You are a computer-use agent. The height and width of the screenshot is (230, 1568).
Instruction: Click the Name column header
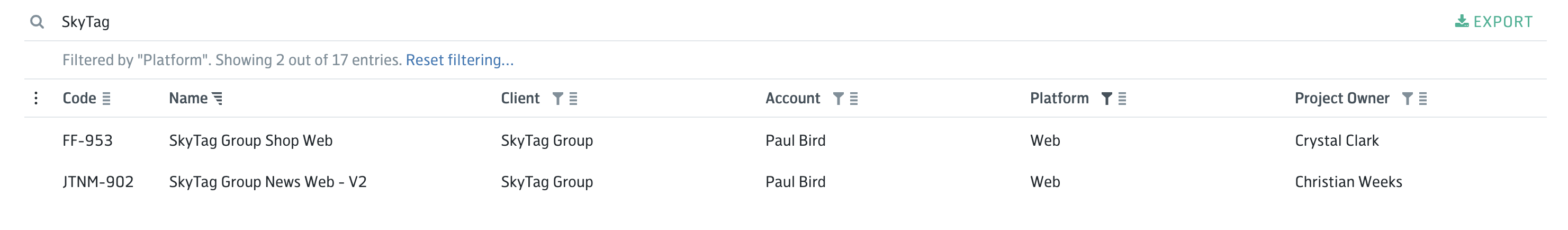coord(188,98)
